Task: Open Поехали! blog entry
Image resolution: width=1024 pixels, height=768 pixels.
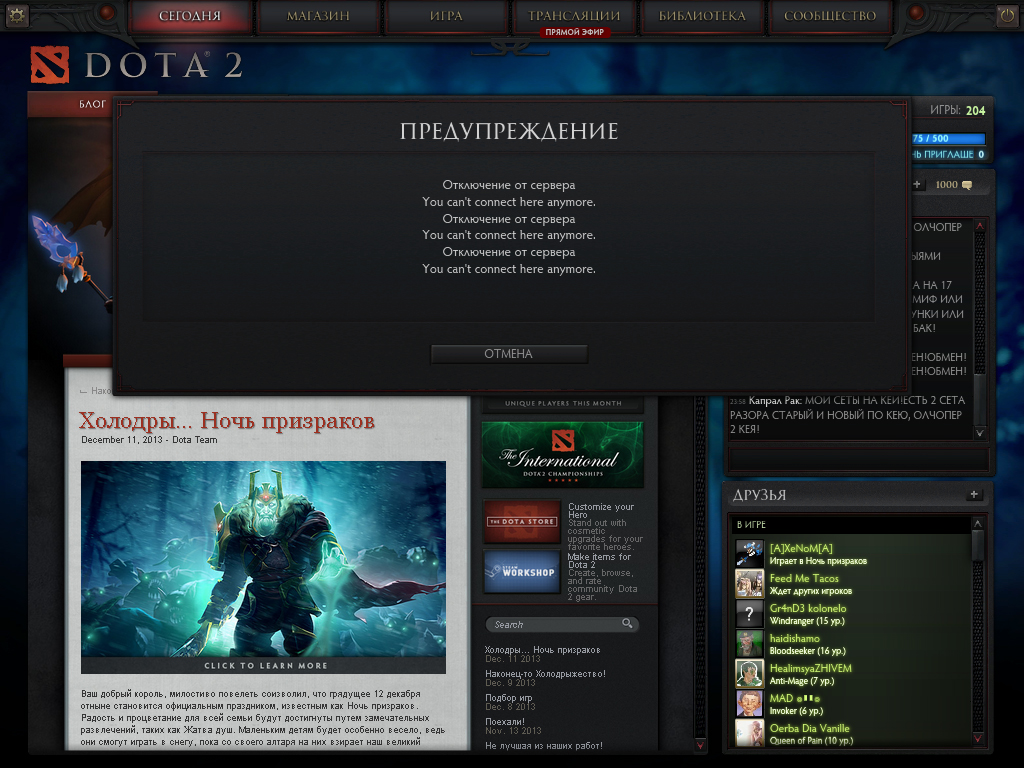Action: tap(505, 722)
